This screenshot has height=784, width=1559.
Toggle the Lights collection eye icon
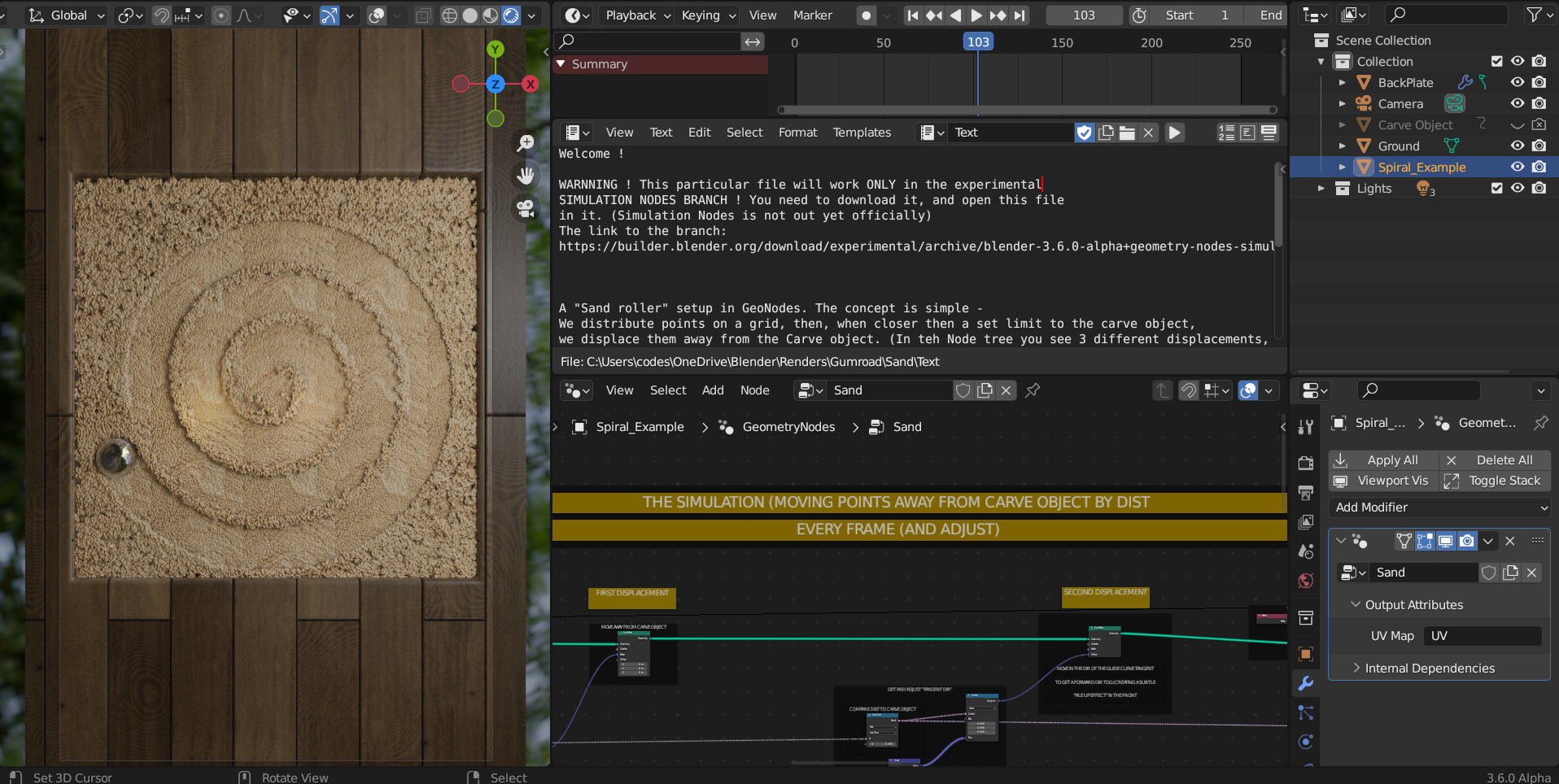tap(1518, 188)
